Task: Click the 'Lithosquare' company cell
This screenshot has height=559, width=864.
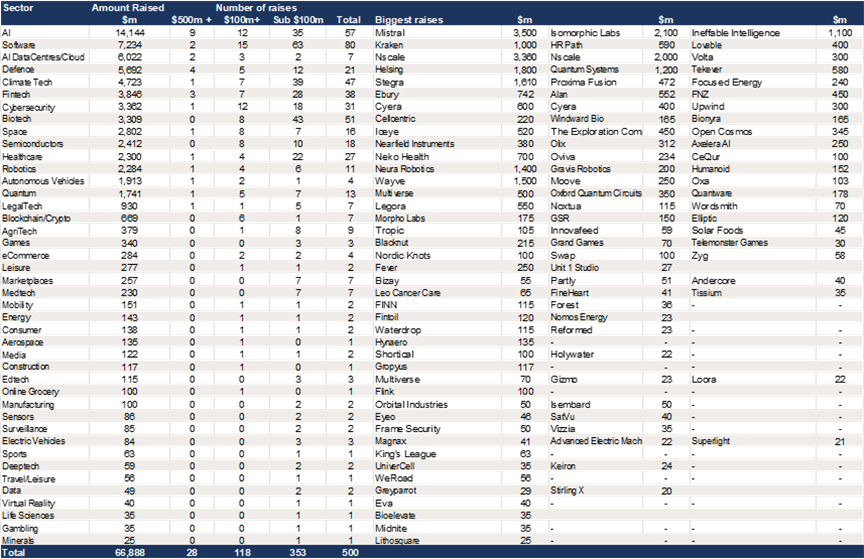Action: click(x=397, y=540)
